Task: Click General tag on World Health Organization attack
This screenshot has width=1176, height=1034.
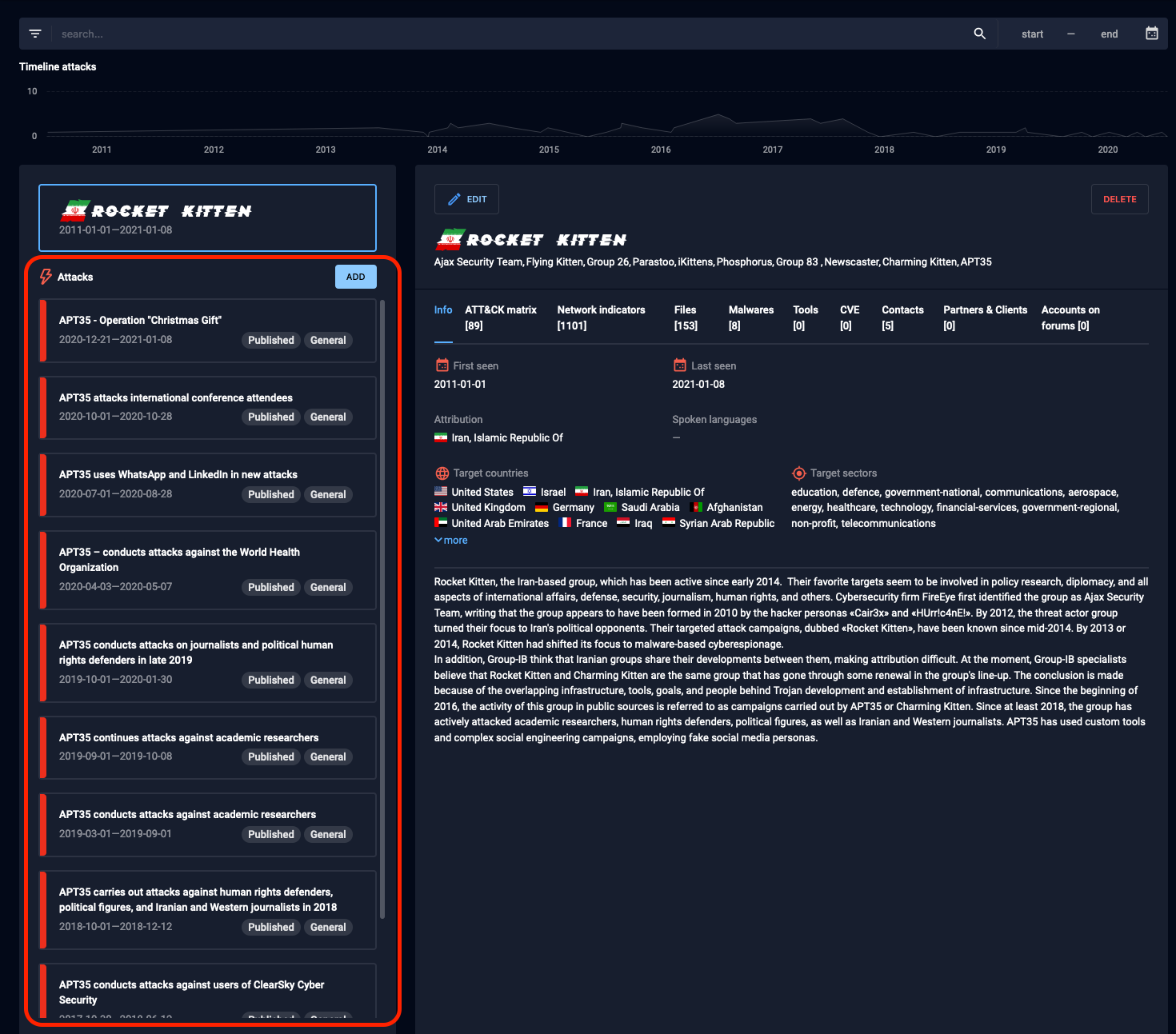Action: click(328, 587)
